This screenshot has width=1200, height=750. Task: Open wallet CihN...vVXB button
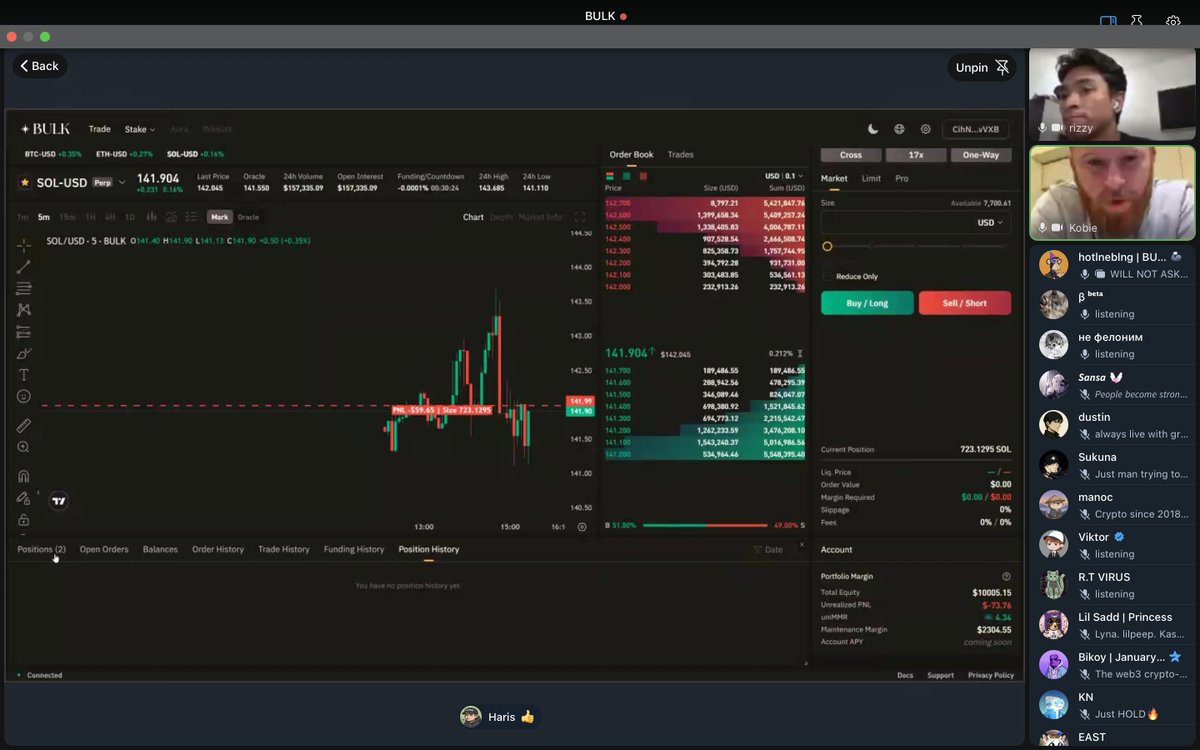click(976, 129)
